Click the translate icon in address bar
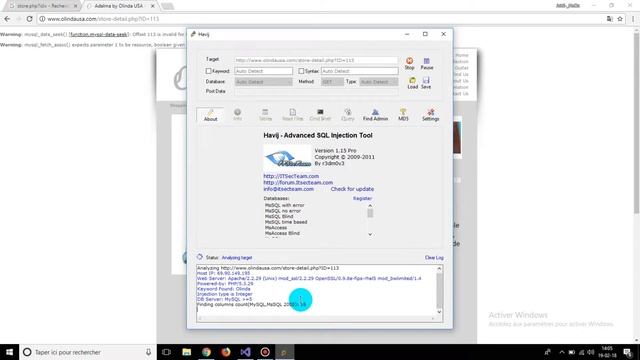This screenshot has width=640, height=360. [609, 19]
